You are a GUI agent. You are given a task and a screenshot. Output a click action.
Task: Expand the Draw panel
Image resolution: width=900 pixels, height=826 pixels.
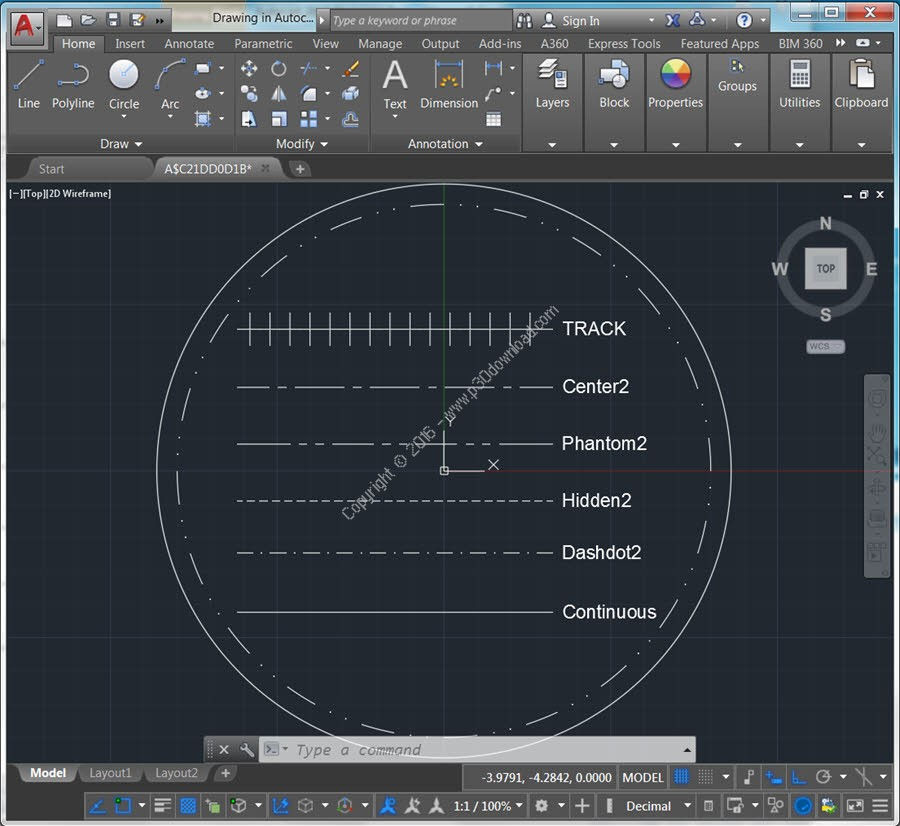coord(121,144)
